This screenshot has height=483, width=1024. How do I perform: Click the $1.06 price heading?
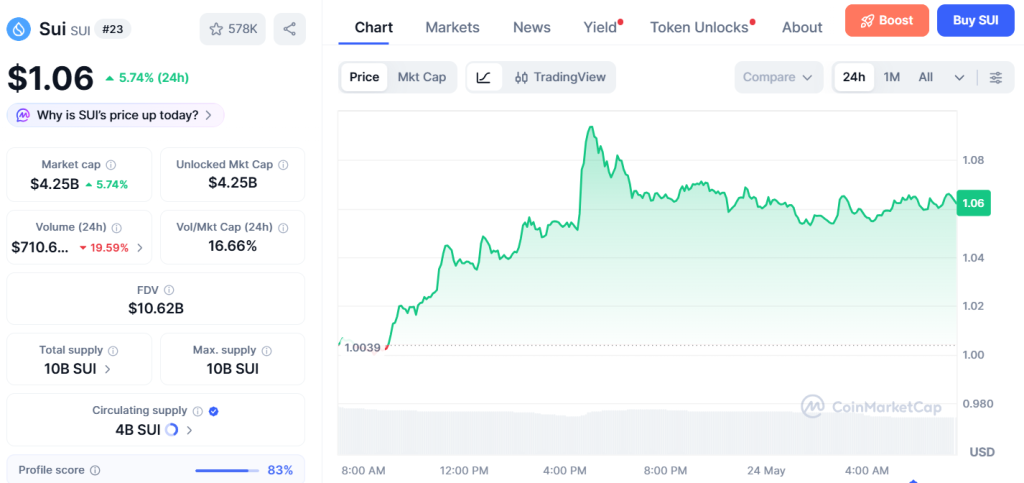pyautogui.click(x=50, y=78)
